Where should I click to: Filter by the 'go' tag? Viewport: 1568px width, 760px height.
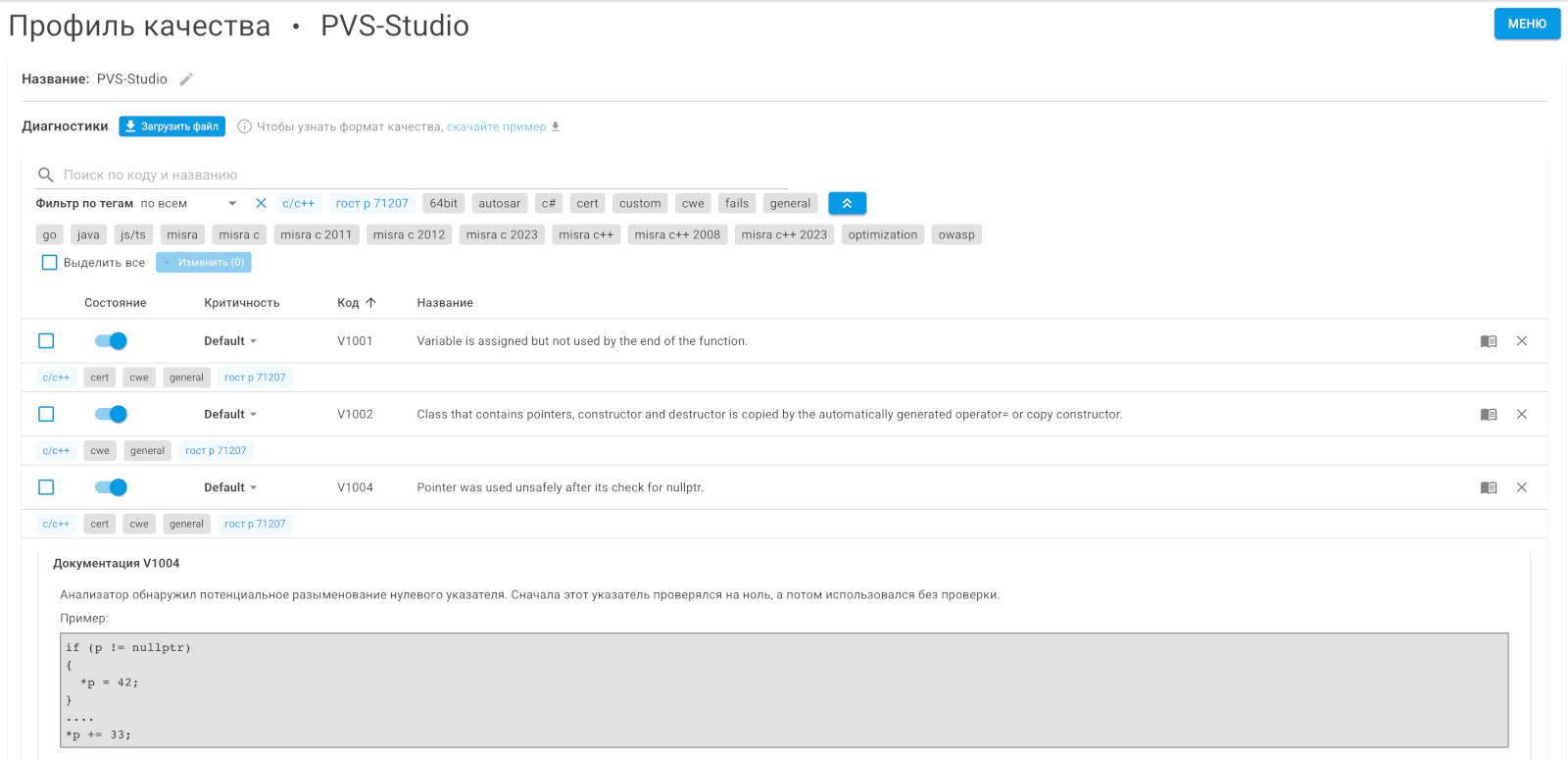pos(50,235)
